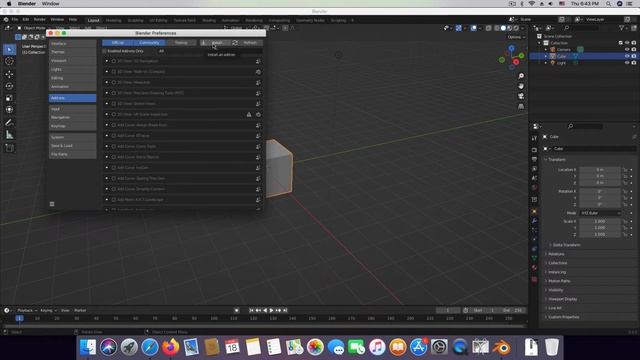Disable Cube rendering with its camera icon
The width and height of the screenshot is (640, 360).
tap(634, 56)
